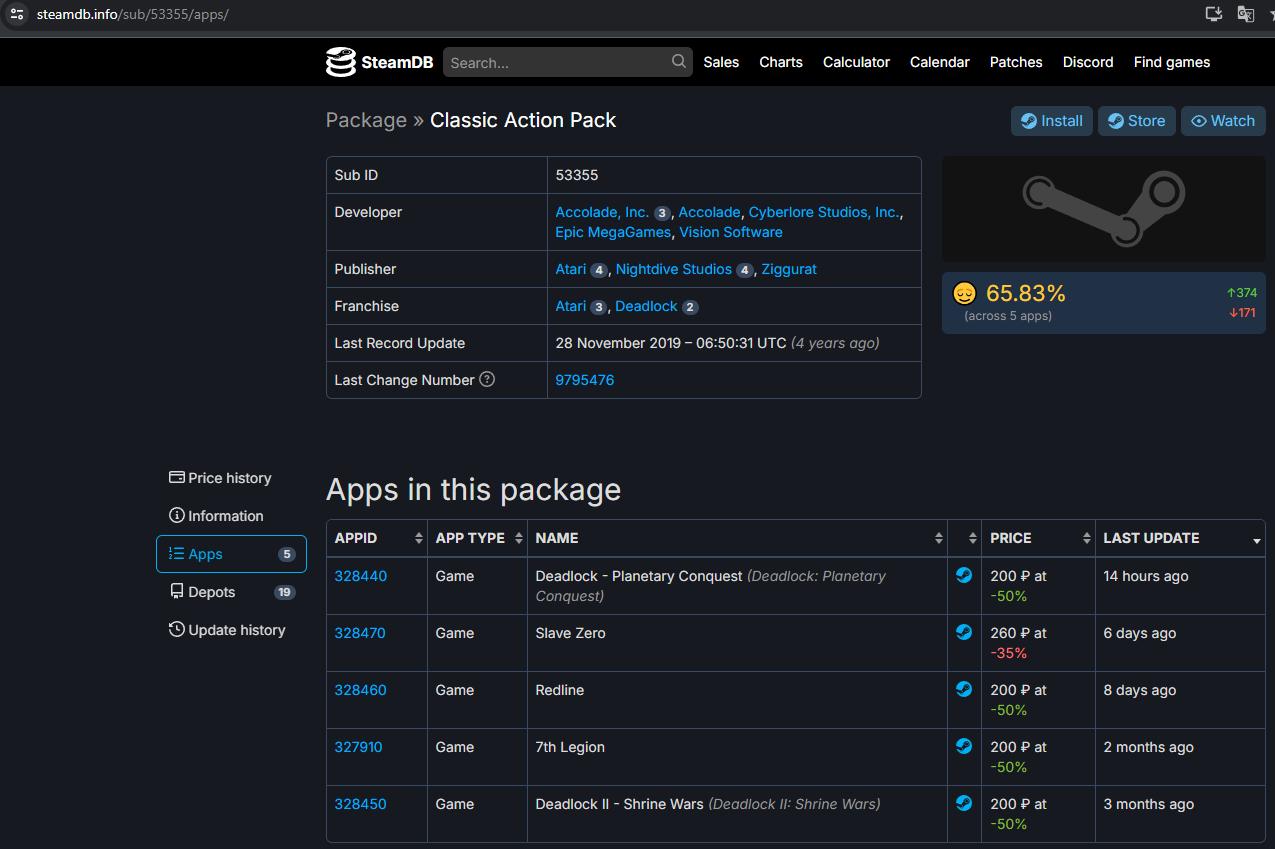Open developer link Accolade, Inc.
The width and height of the screenshot is (1275, 849).
point(602,212)
